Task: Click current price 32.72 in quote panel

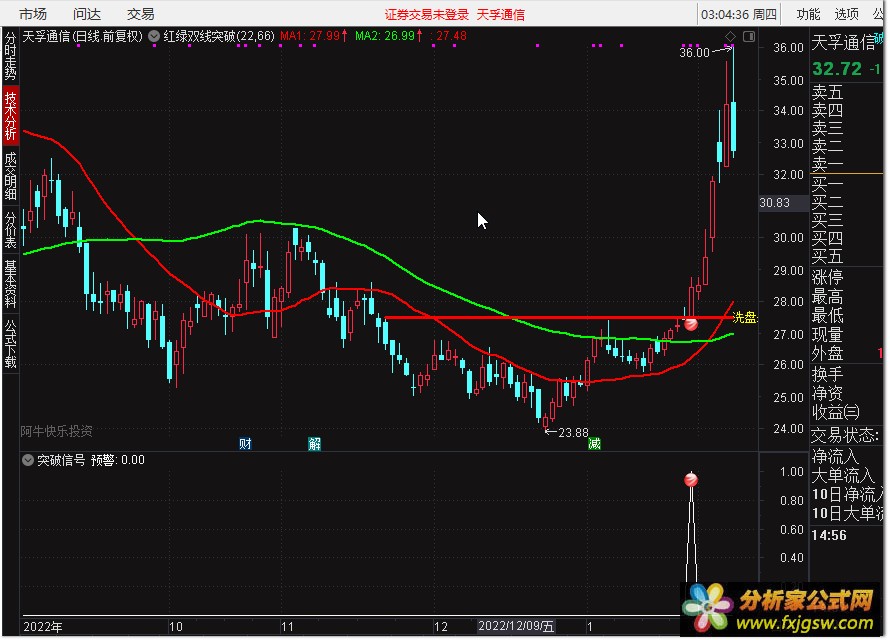Action: click(837, 69)
